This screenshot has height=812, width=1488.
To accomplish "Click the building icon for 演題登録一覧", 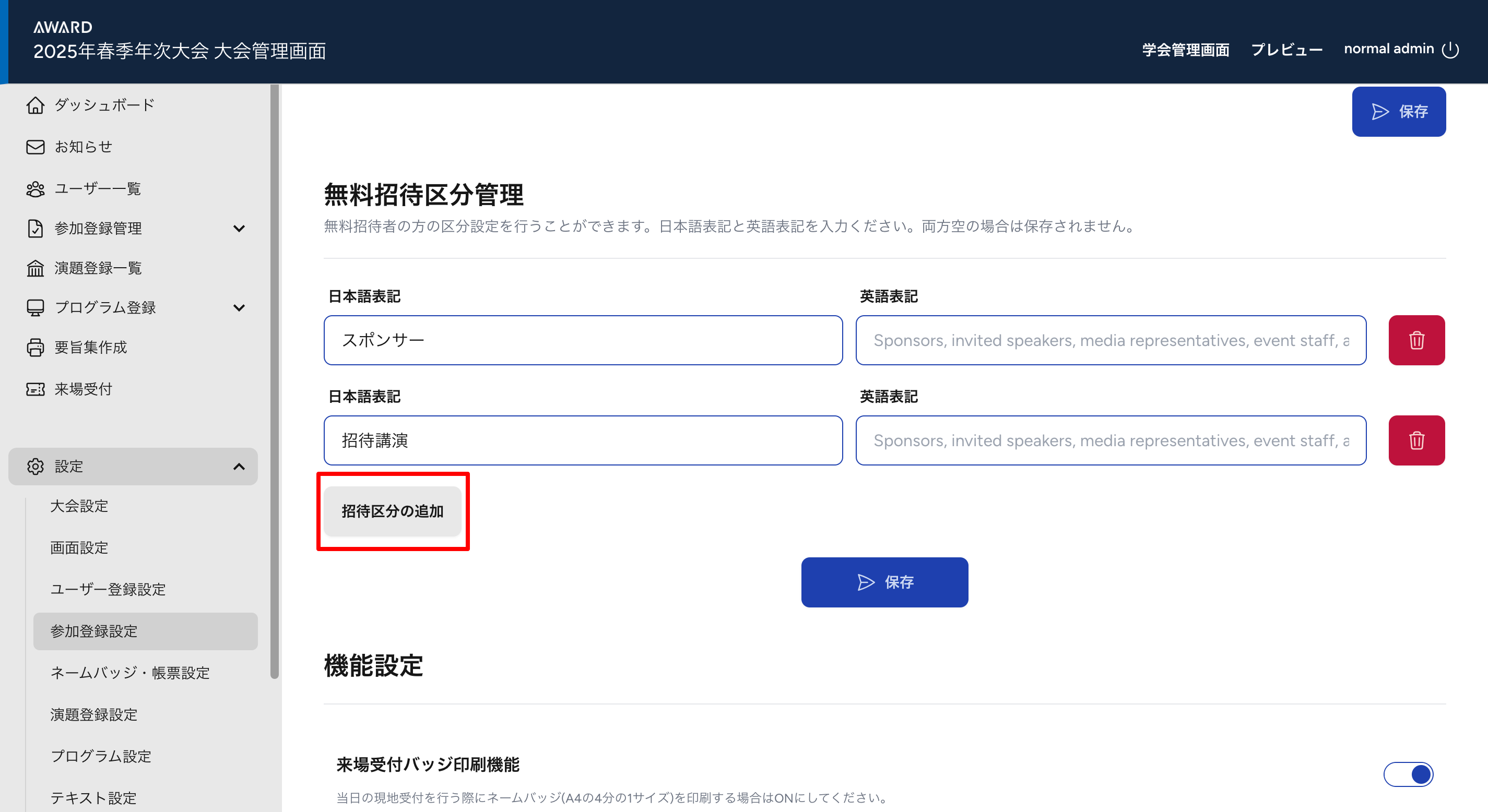I will [35, 268].
